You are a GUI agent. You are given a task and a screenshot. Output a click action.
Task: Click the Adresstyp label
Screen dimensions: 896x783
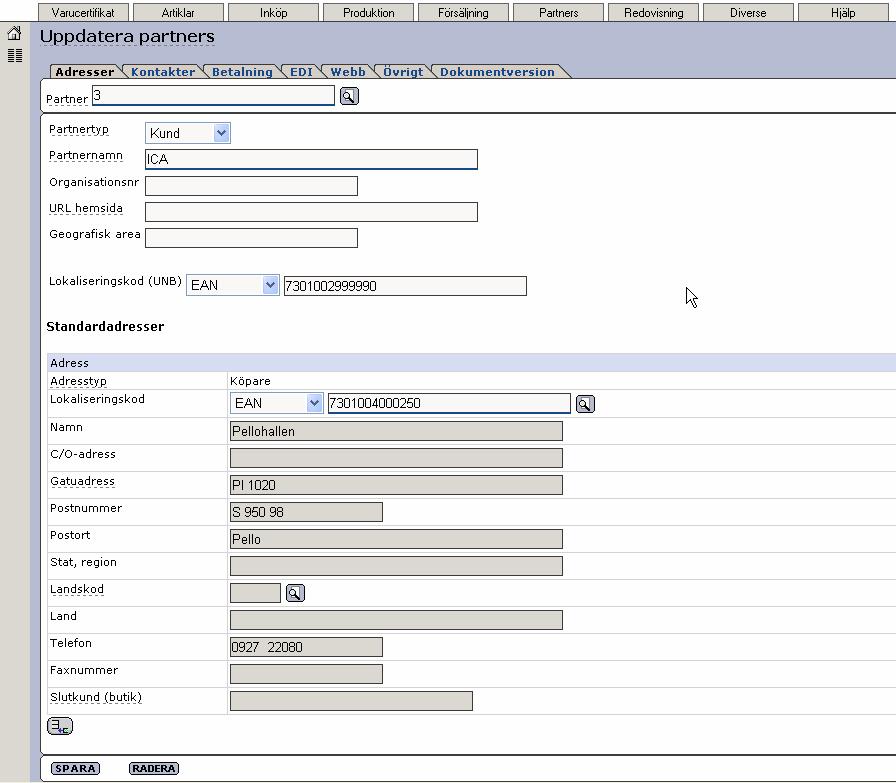78,381
